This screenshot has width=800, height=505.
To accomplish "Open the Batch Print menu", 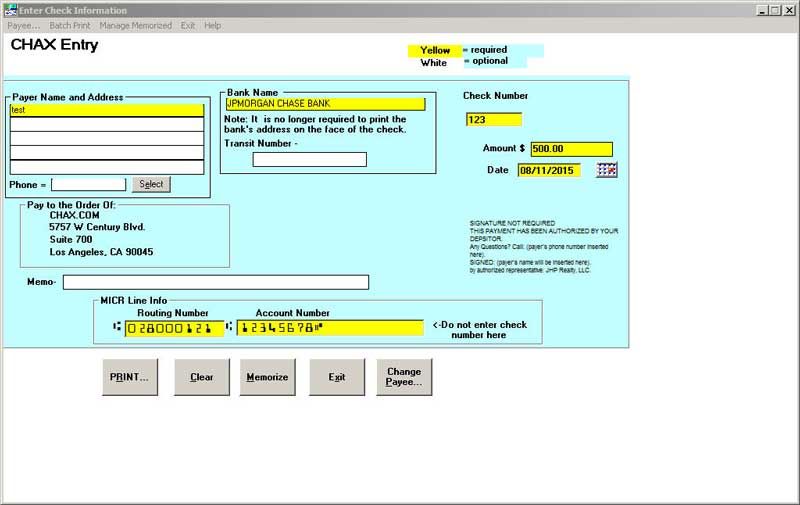I will tap(68, 25).
